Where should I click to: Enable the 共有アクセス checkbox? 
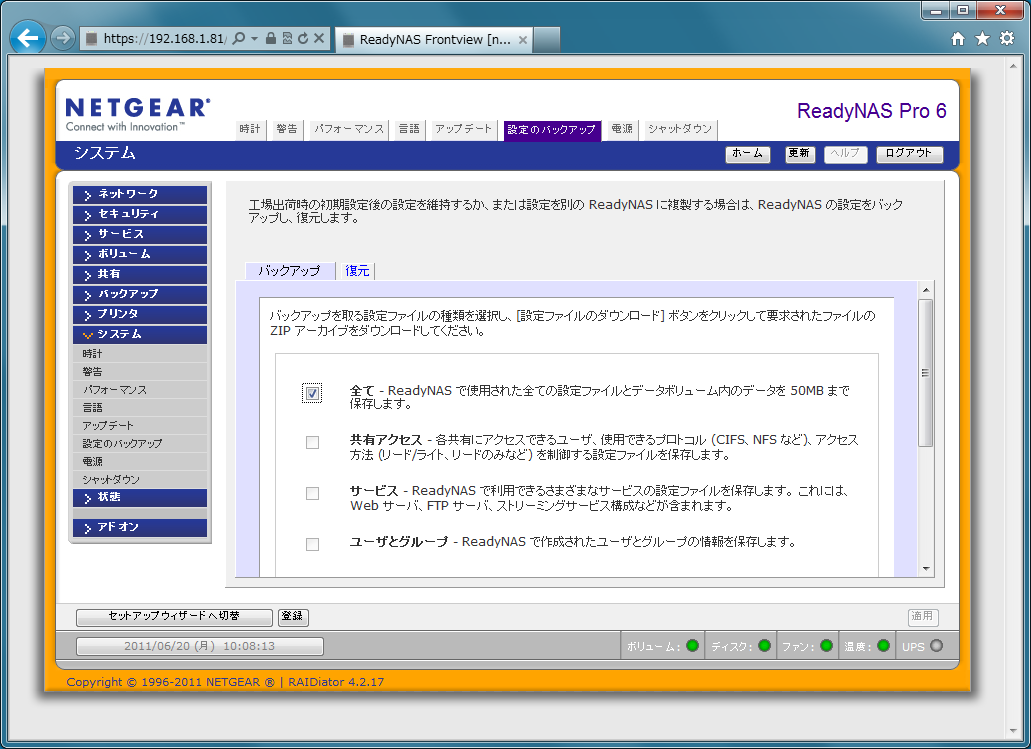tap(312, 442)
